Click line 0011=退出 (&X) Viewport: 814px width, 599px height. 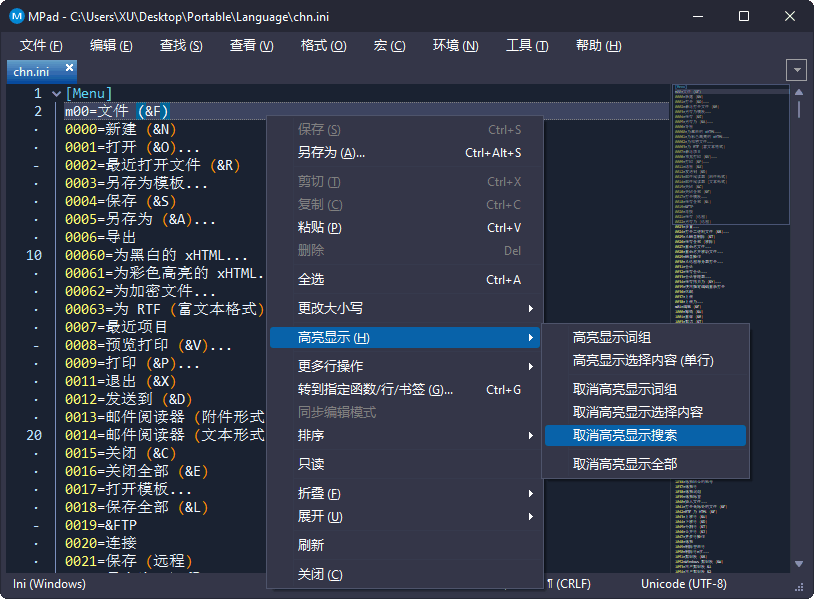coord(120,382)
